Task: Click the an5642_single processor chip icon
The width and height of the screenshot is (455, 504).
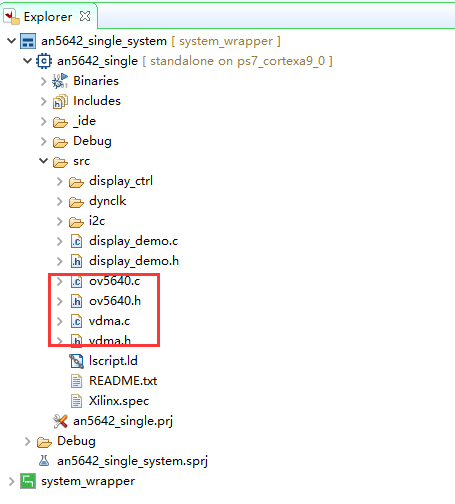Action: click(44, 61)
